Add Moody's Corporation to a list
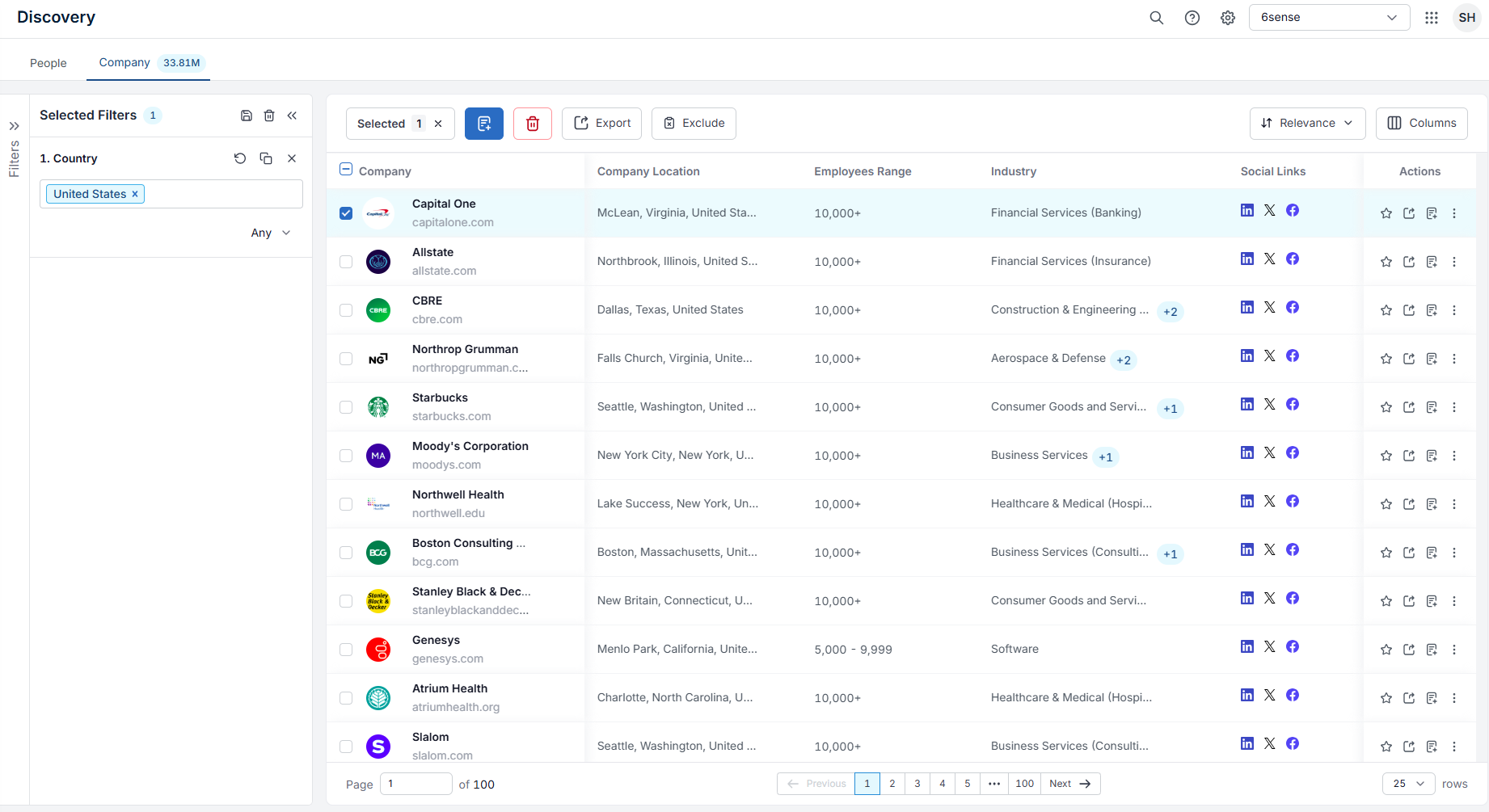The height and width of the screenshot is (812, 1489). tap(1432, 456)
